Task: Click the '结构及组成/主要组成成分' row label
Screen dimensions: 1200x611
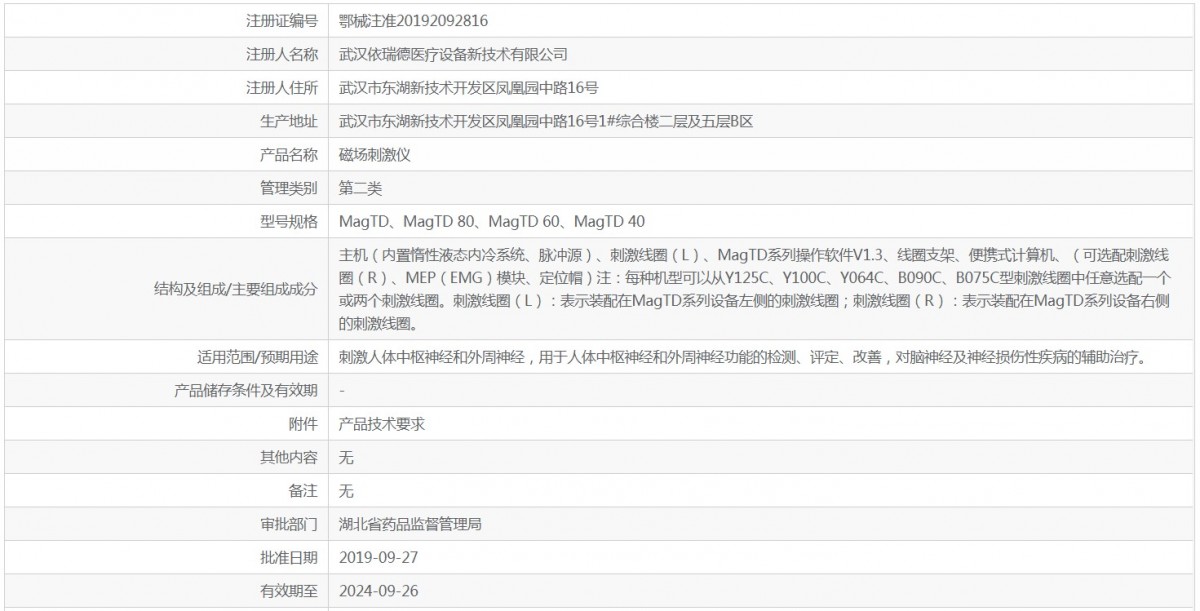Action: click(x=235, y=289)
